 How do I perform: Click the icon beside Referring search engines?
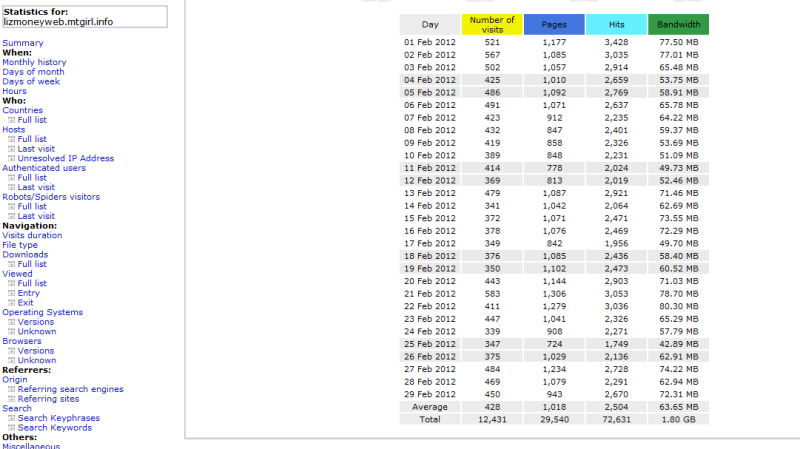tap(11, 389)
